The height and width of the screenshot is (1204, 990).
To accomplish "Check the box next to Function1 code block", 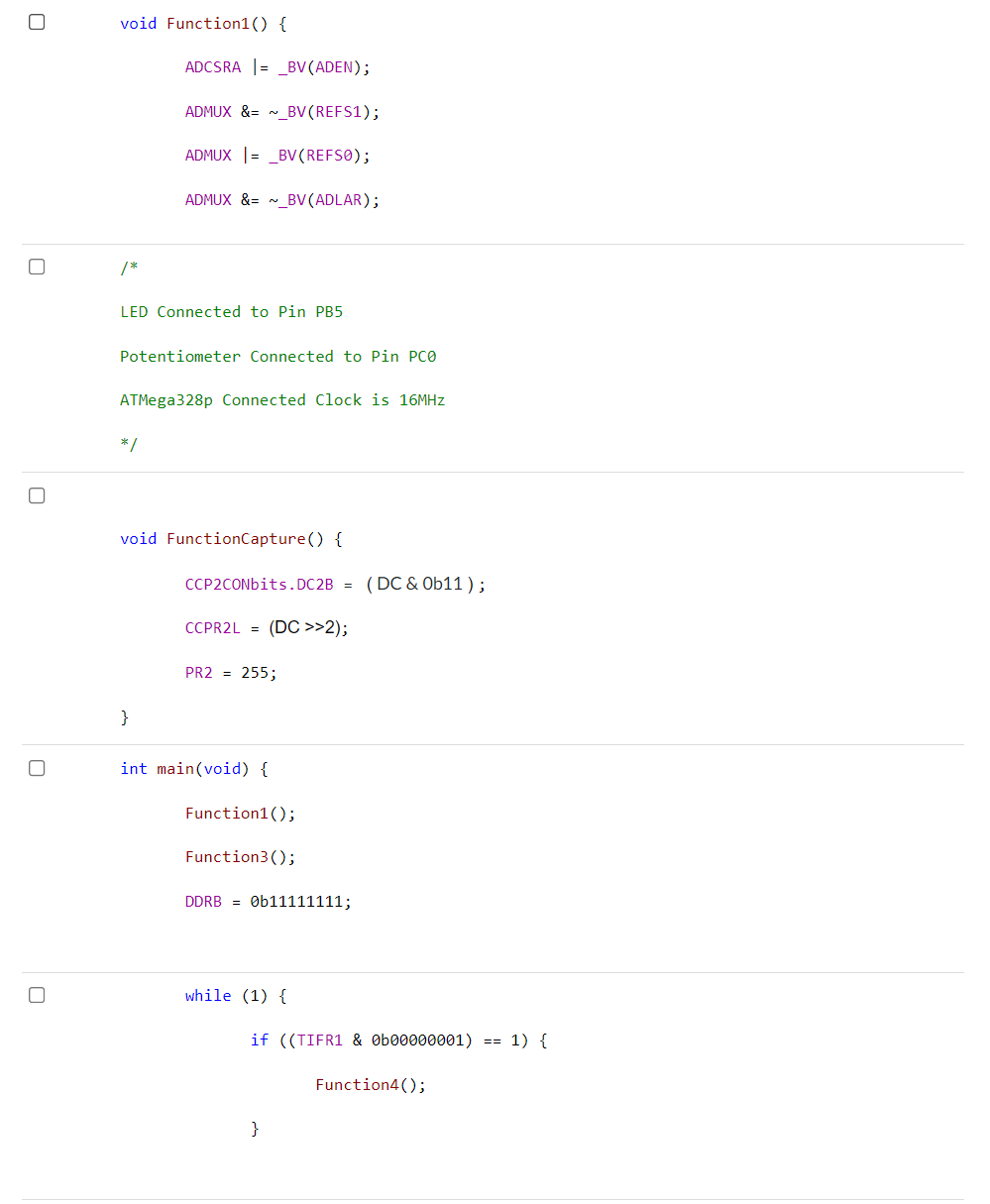I will click(36, 21).
